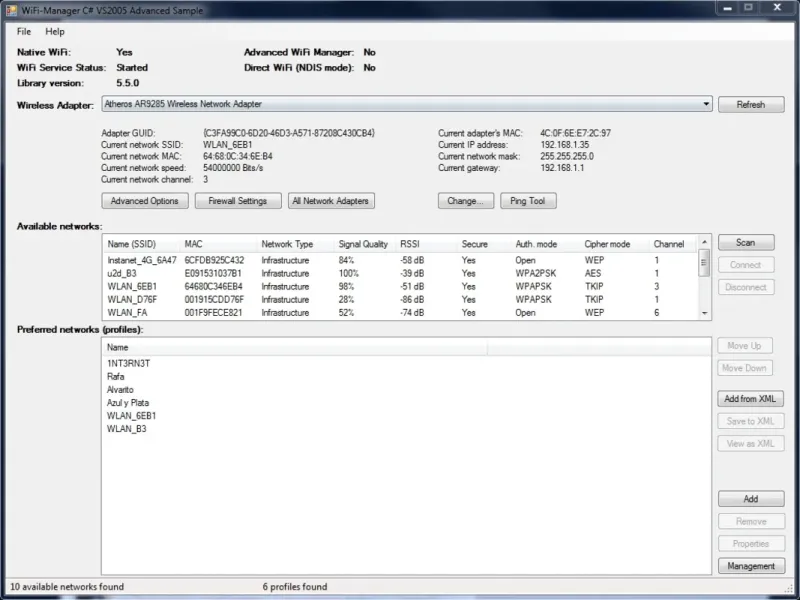800x600 pixels.
Task: Show All Network Adapters
Action: (331, 201)
